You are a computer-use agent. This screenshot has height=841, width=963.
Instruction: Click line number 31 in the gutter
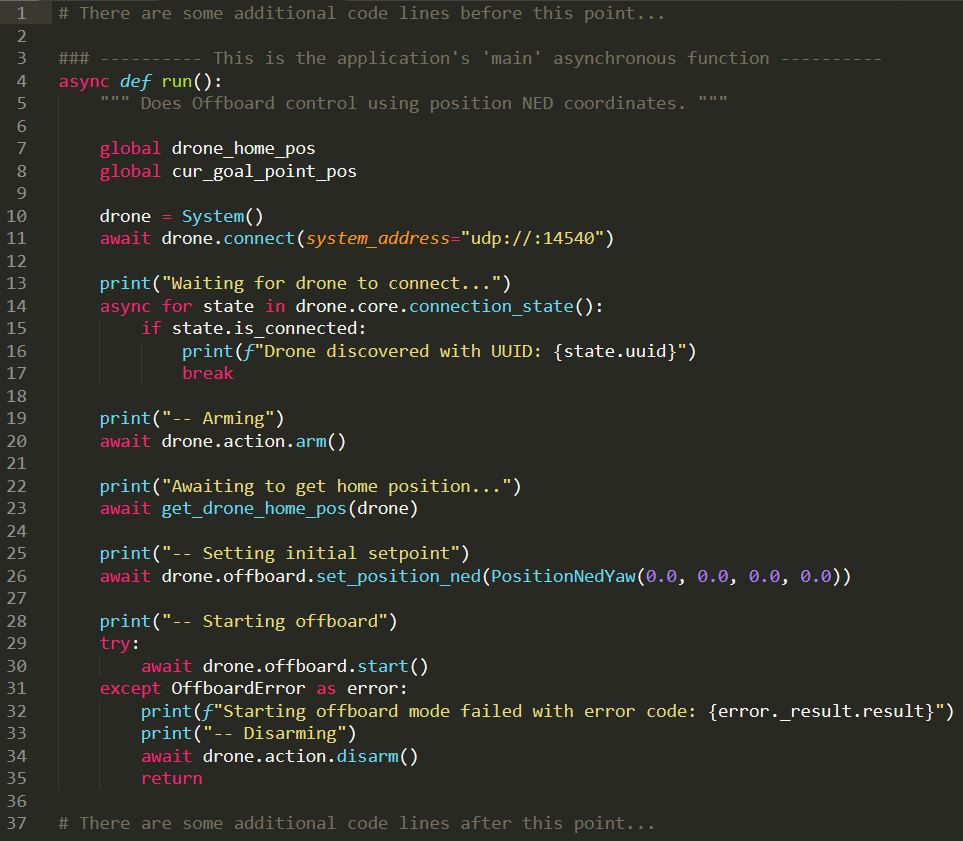[17, 688]
